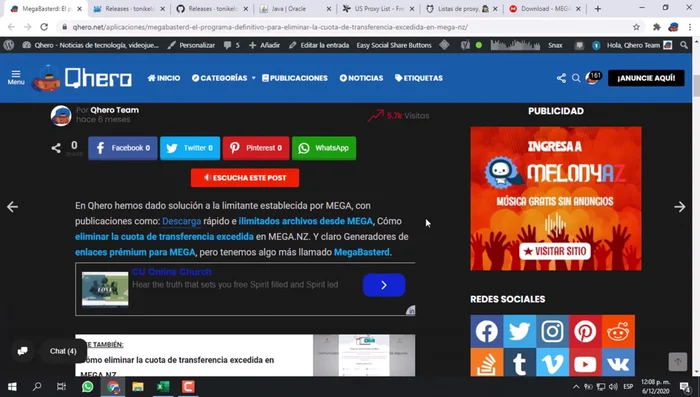Viewport: 700px width, 397px height.
Task: Open Chrome extensions puzzle icon
Action: [x=657, y=27]
